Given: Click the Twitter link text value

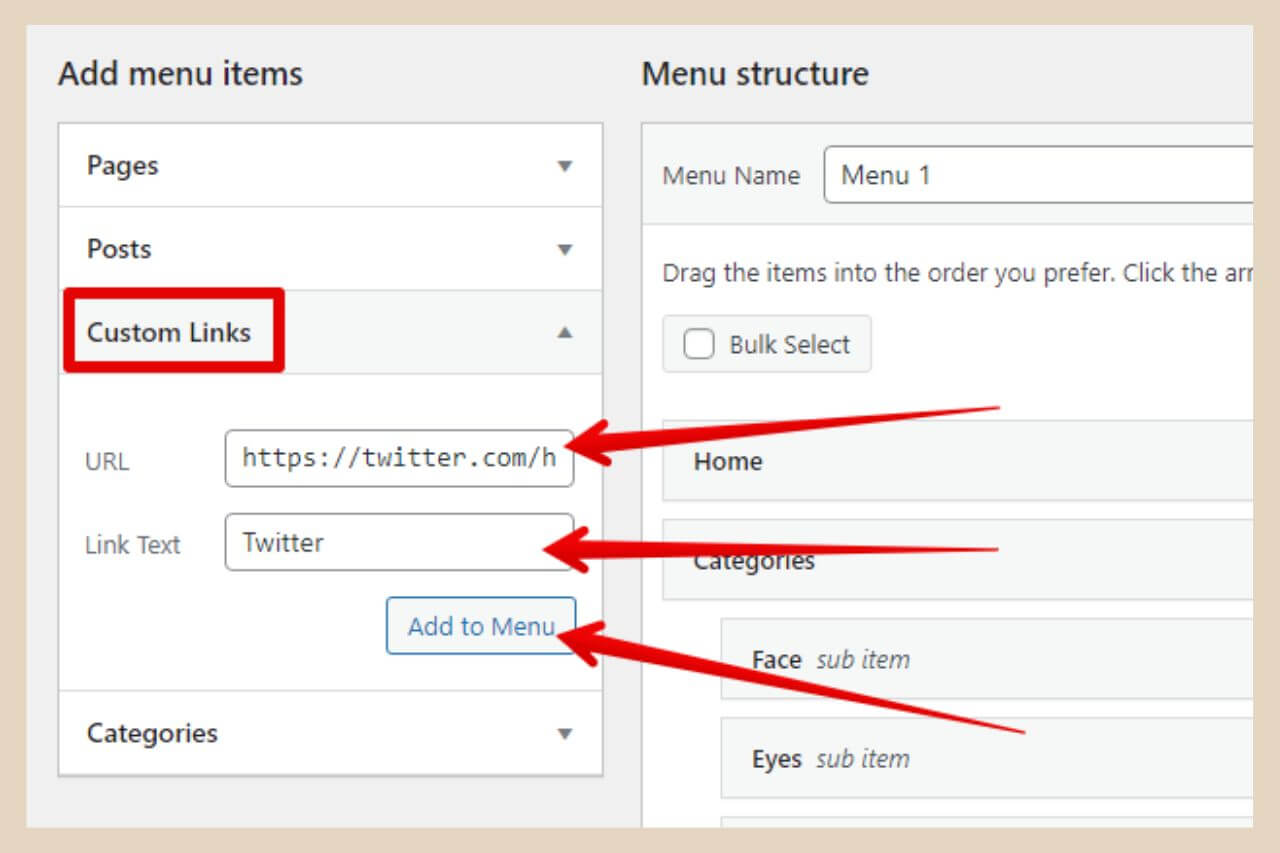Looking at the screenshot, I should click(282, 542).
